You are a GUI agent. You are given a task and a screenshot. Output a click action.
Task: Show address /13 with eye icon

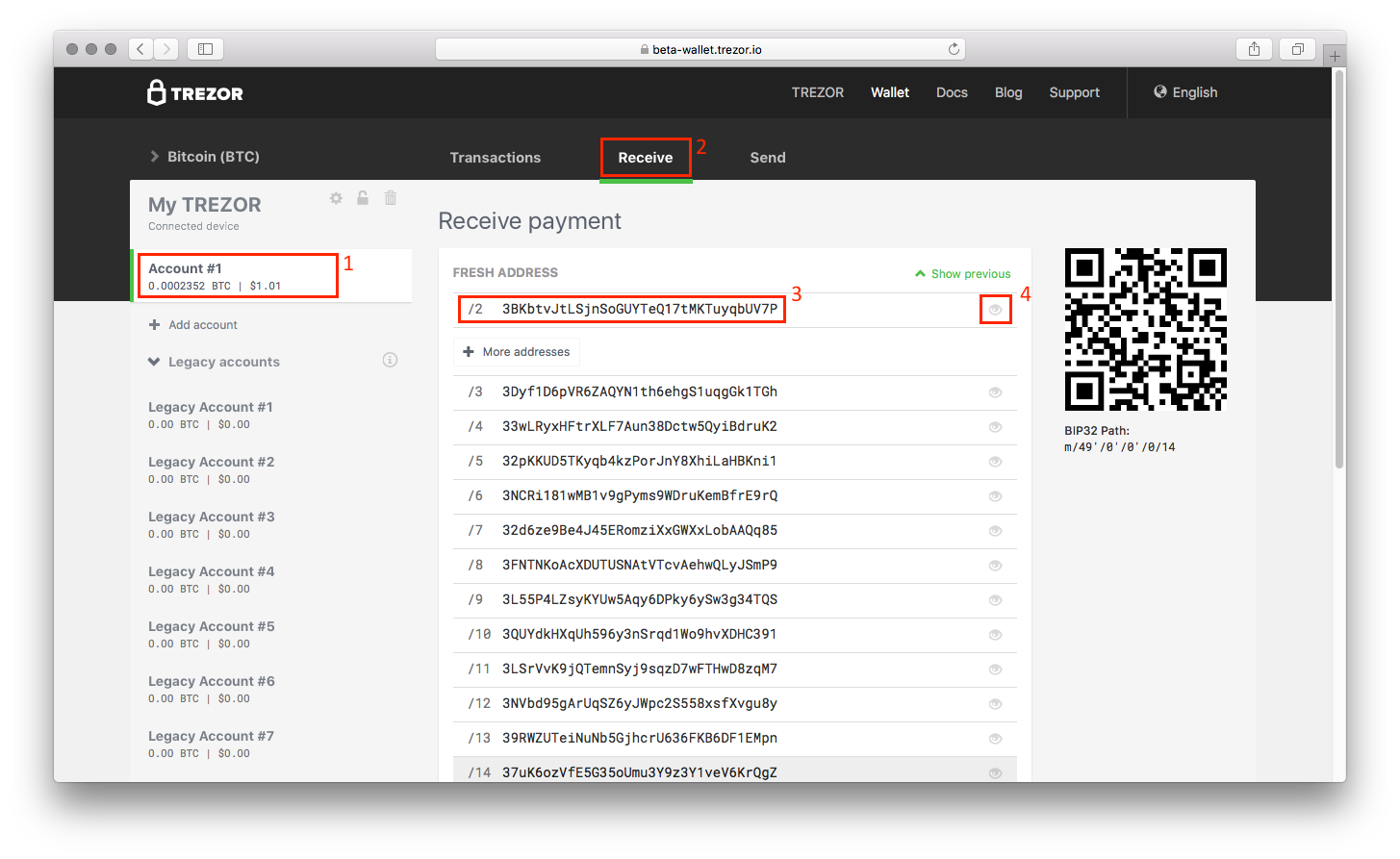[995, 739]
